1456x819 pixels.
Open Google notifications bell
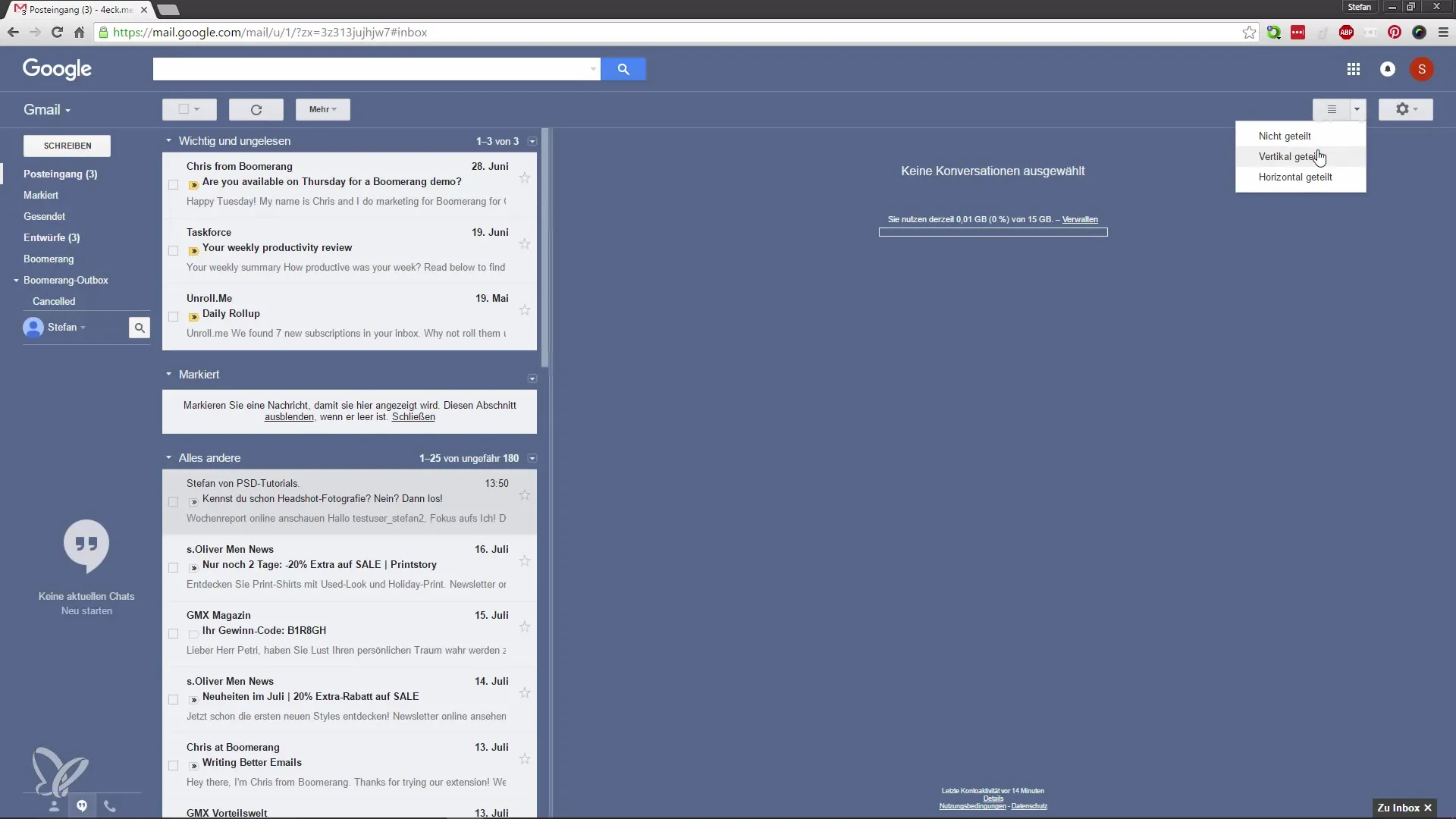pyautogui.click(x=1388, y=69)
